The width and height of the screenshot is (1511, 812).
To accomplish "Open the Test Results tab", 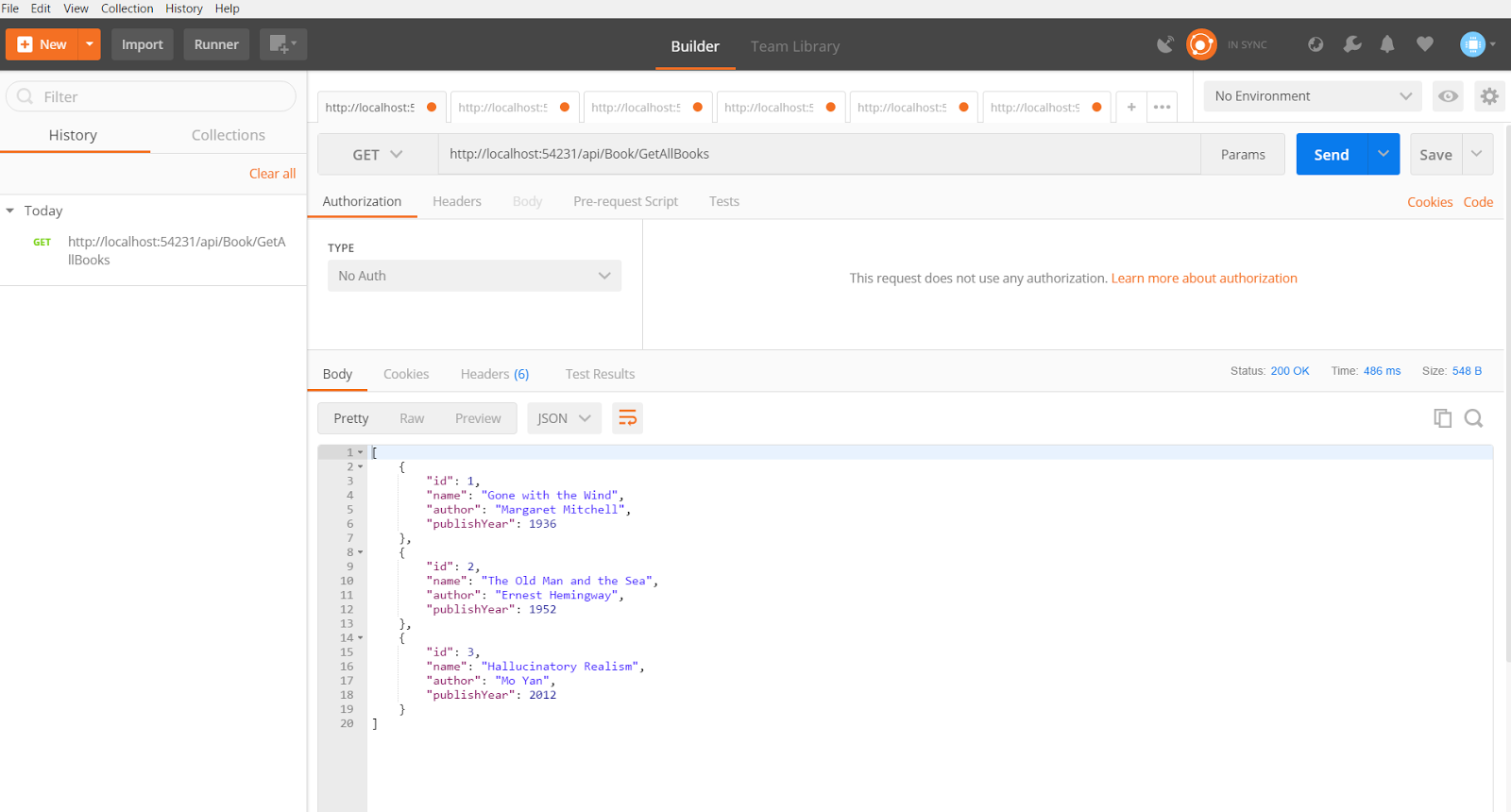I will click(600, 374).
